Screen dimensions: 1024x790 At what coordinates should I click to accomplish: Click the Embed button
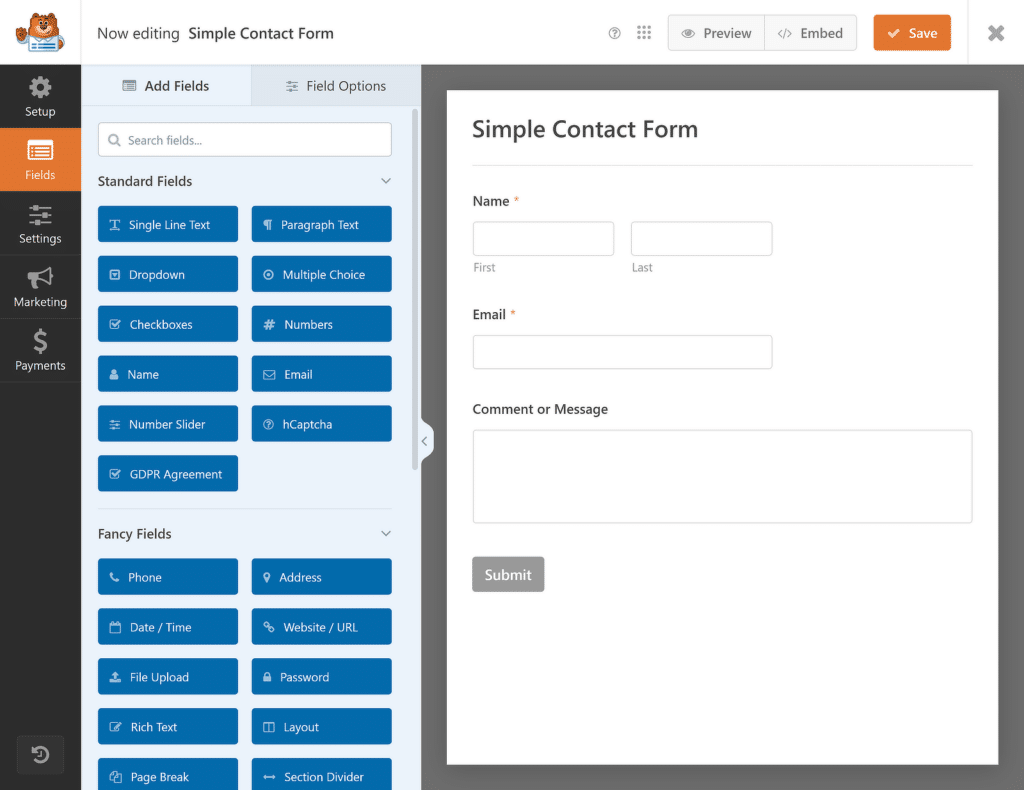pos(811,33)
